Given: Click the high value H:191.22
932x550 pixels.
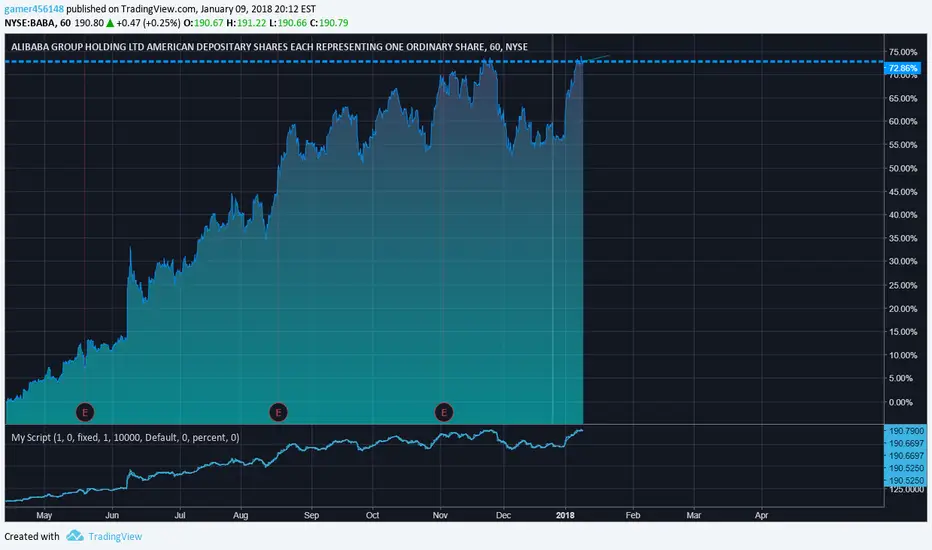Looking at the screenshot, I should [x=246, y=23].
